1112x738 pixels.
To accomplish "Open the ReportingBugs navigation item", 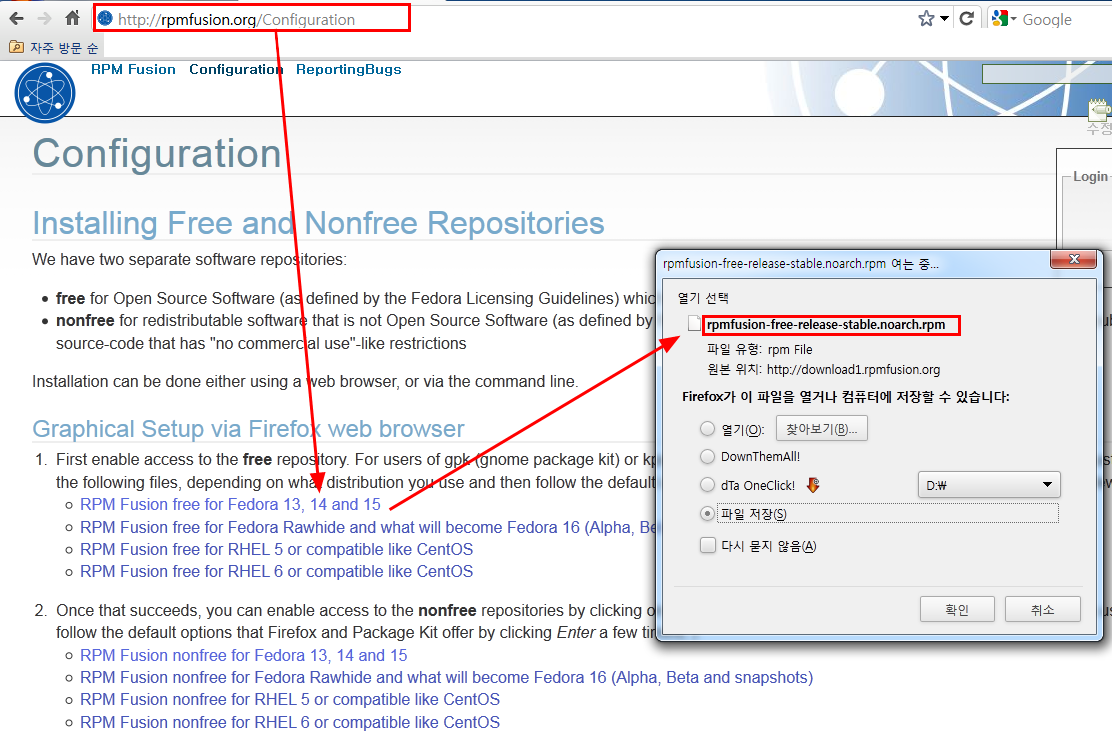I will tap(349, 69).
